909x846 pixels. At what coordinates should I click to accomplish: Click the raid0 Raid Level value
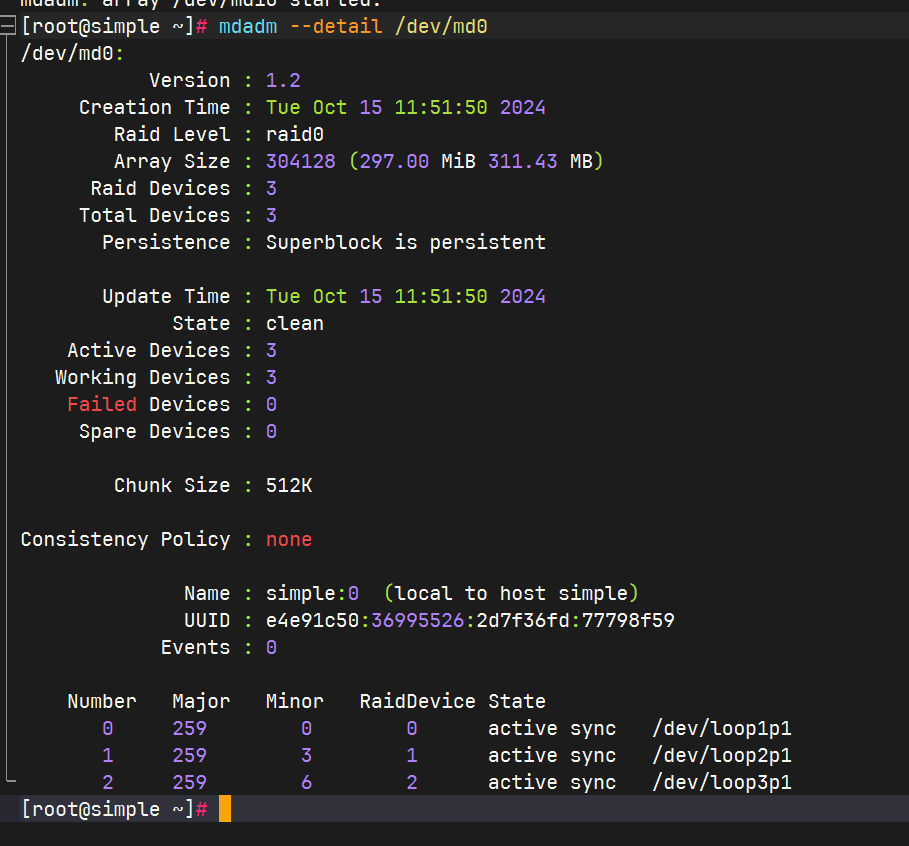pyautogui.click(x=294, y=135)
